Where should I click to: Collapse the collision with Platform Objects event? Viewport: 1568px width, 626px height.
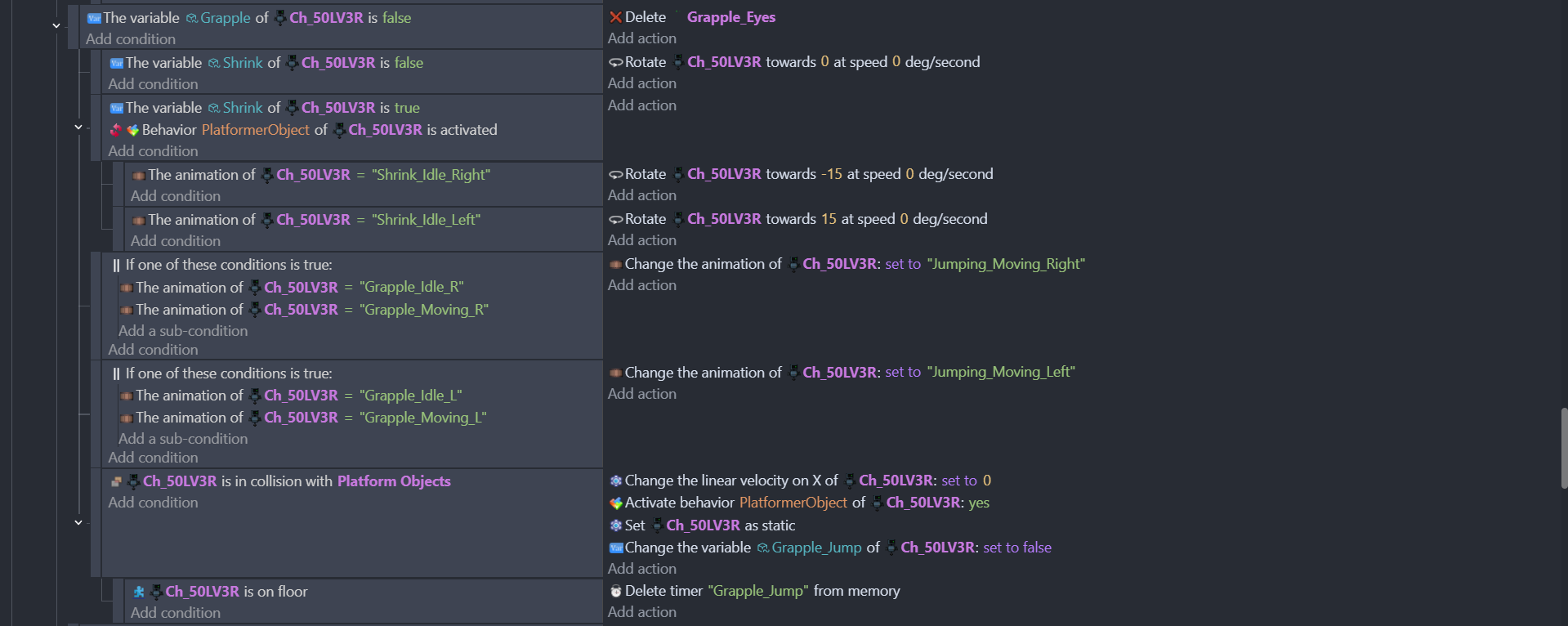(x=78, y=522)
